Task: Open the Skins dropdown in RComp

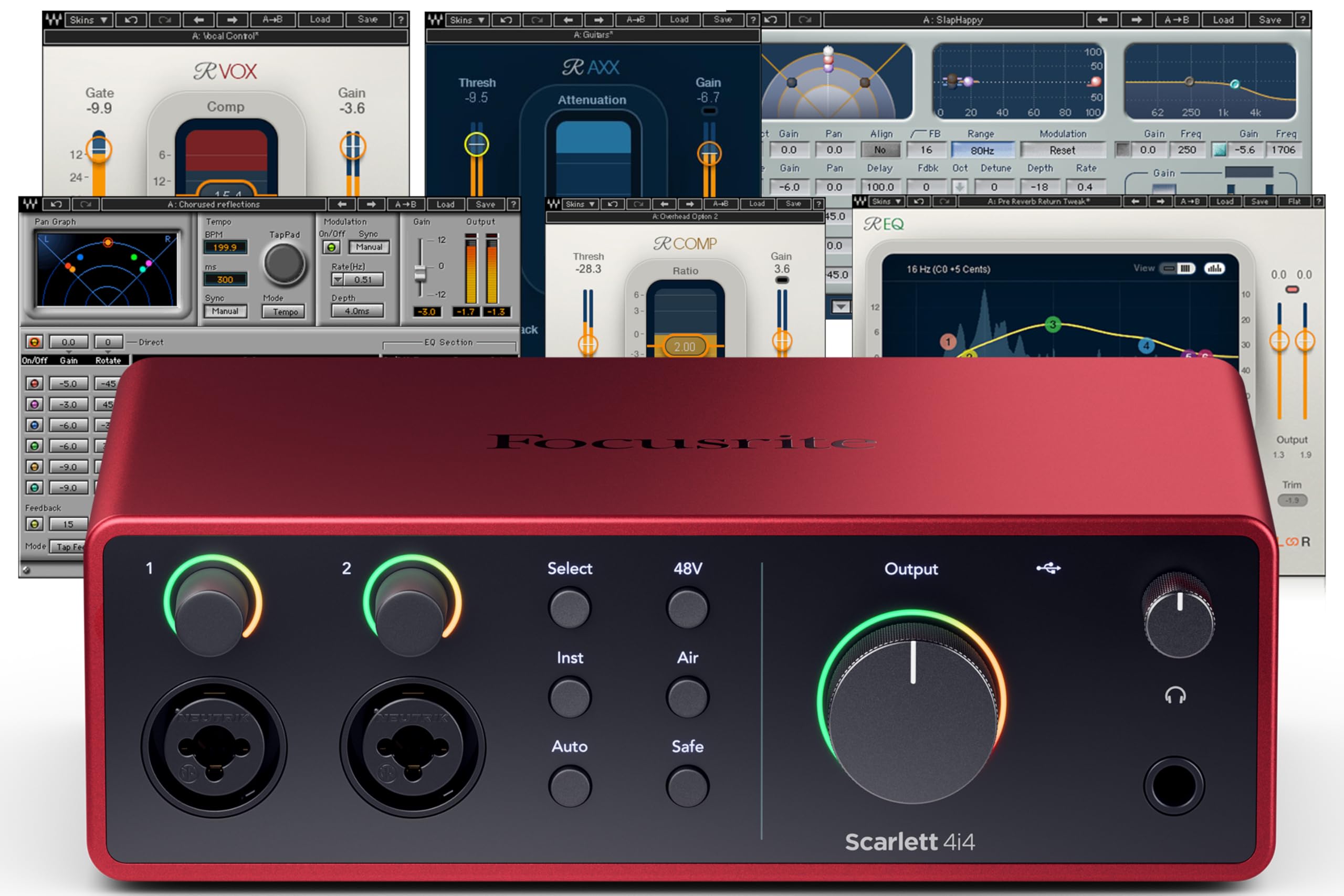Action: pos(580,204)
